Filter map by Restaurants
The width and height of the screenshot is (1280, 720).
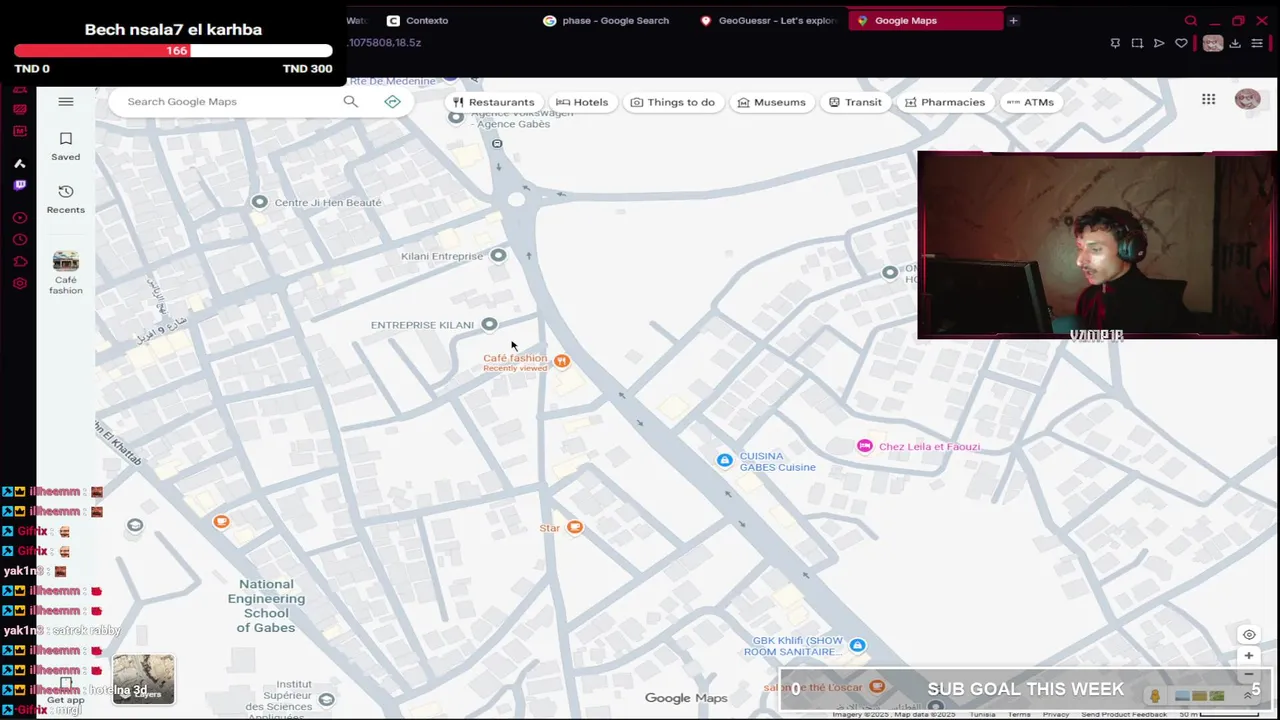494,102
